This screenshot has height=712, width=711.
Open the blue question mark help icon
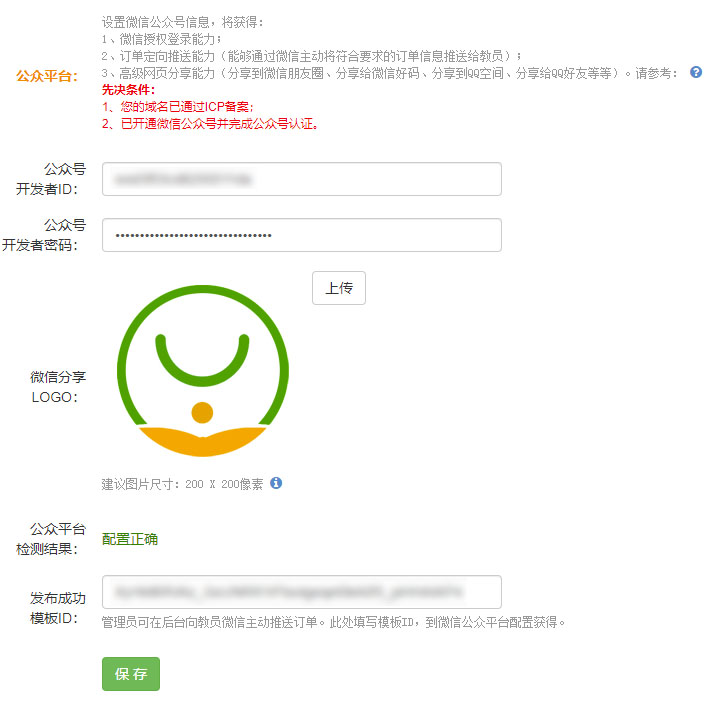pyautogui.click(x=696, y=72)
